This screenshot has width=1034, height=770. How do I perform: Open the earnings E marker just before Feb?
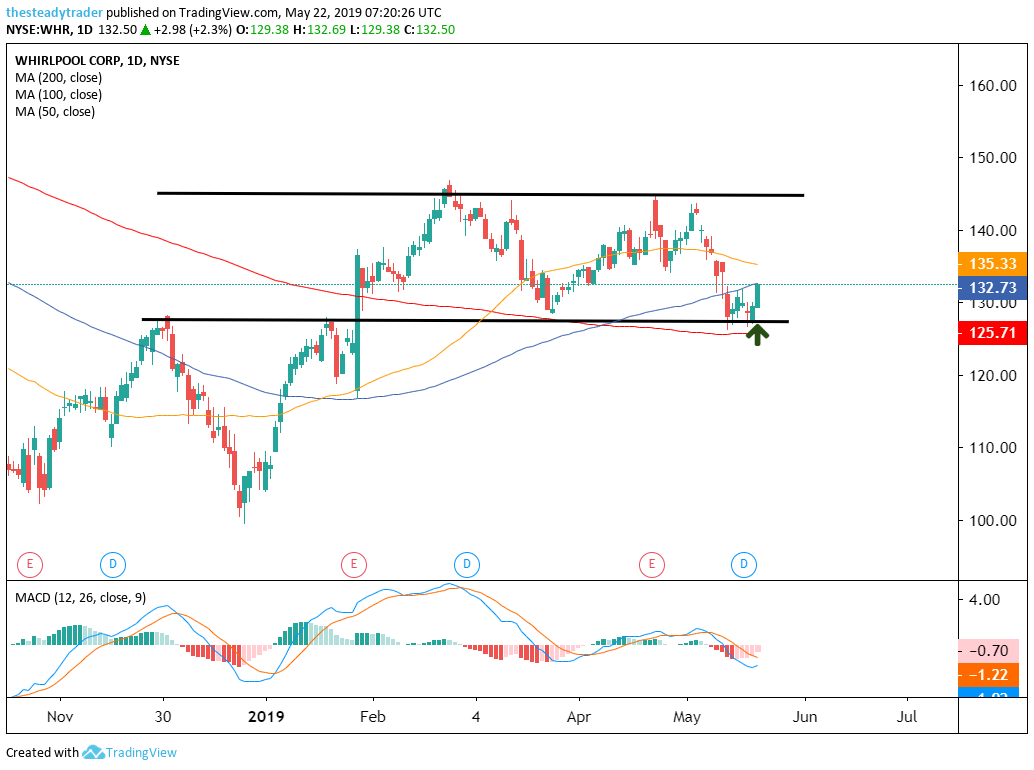tap(354, 564)
